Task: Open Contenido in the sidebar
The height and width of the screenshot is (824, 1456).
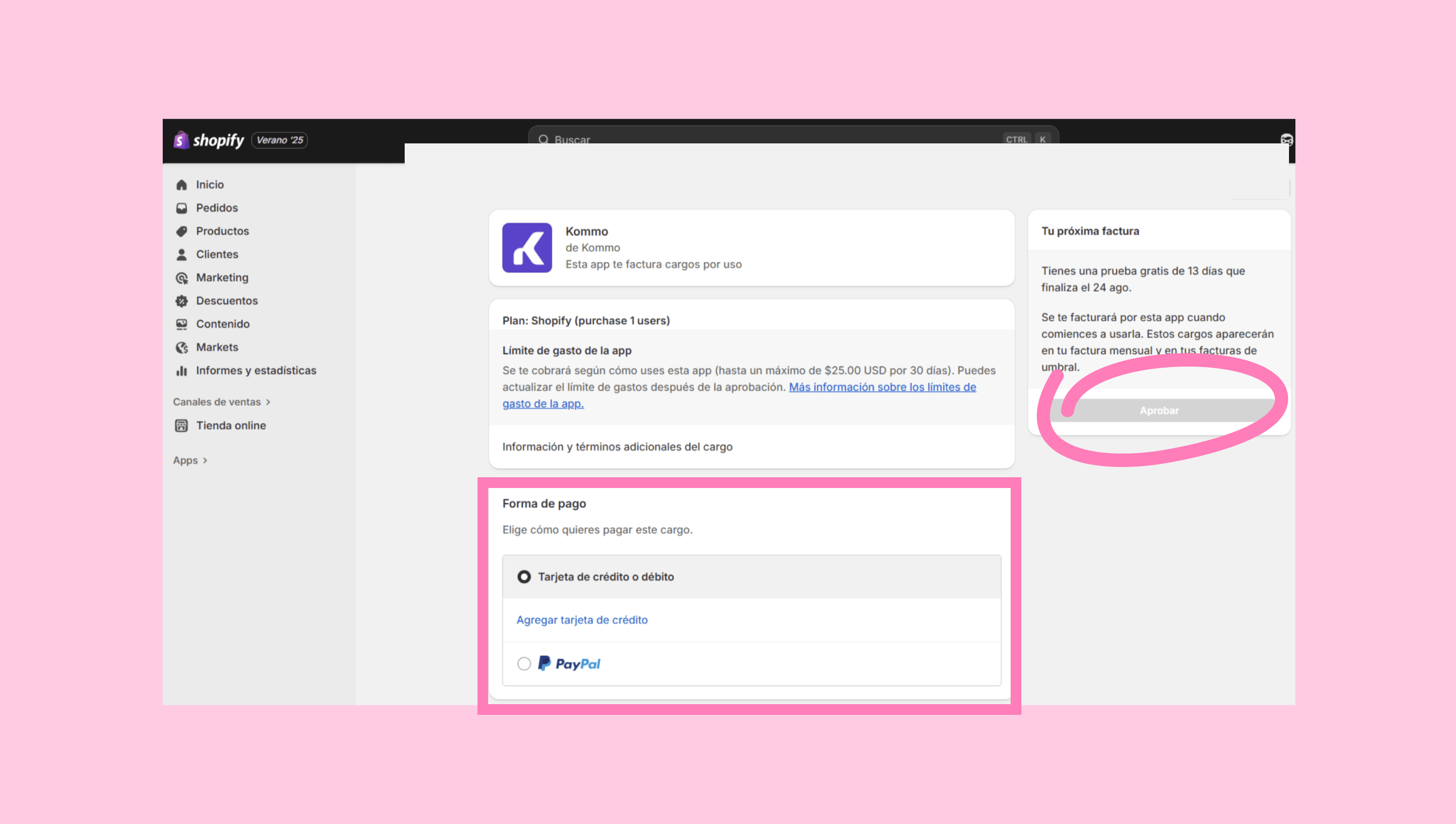Action: [x=223, y=324]
